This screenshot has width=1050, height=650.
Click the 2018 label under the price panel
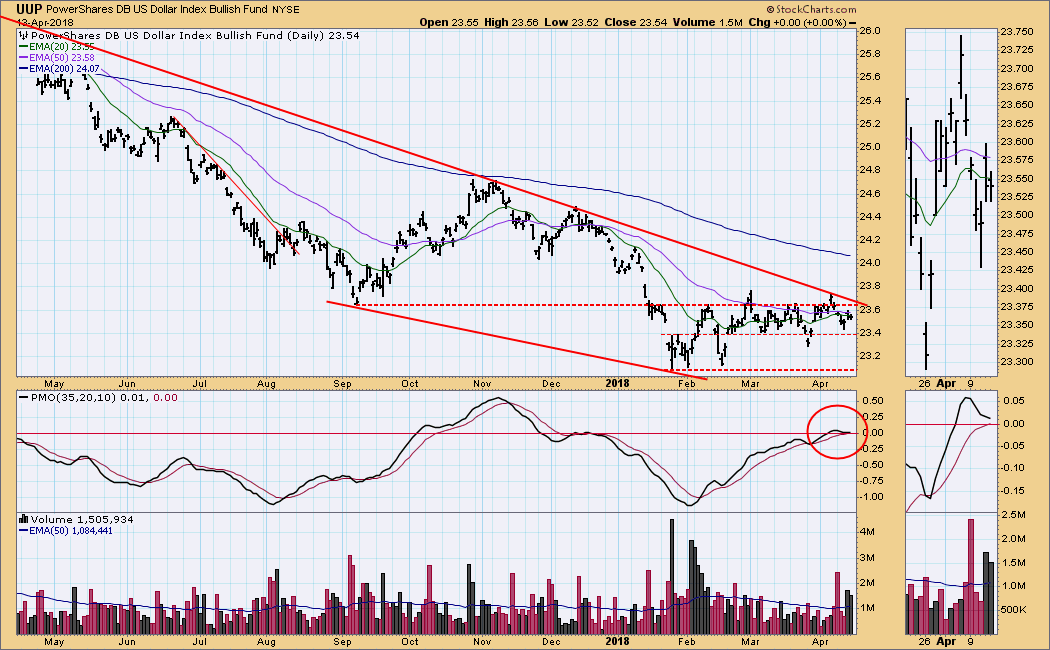pos(617,384)
